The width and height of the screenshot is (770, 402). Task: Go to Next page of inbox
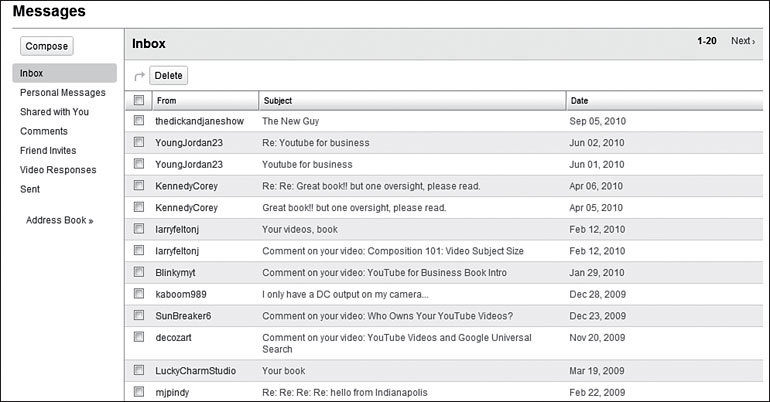pyautogui.click(x=743, y=41)
